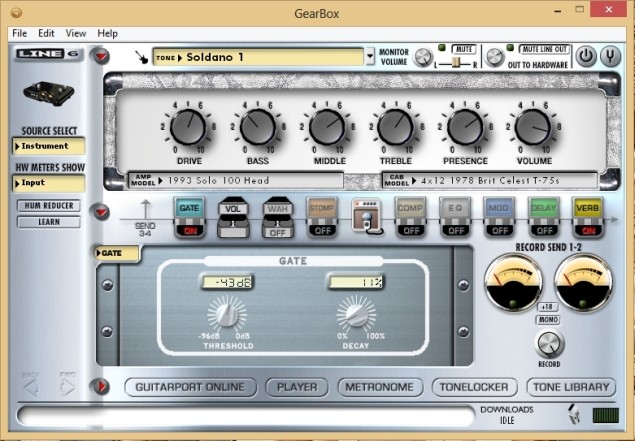Screen dimensions: 635x441
Task: Click the HUM REDUCER button
Action: [x=49, y=206]
